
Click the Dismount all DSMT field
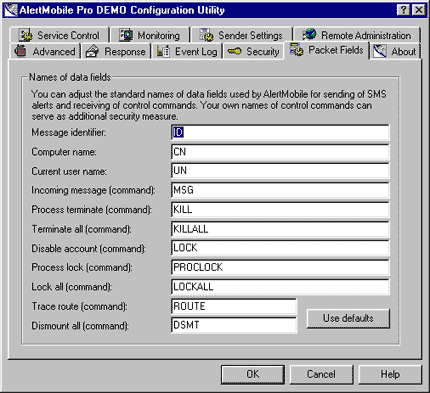[234, 325]
